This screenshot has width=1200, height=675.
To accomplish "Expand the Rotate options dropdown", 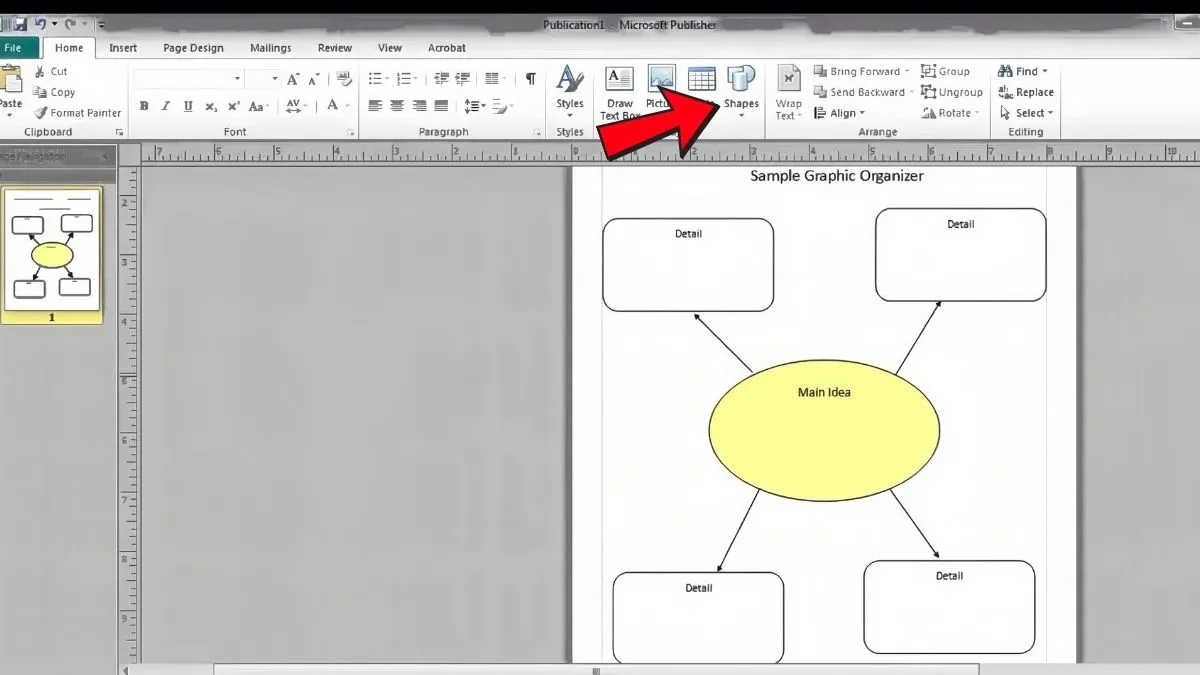I will coord(978,112).
